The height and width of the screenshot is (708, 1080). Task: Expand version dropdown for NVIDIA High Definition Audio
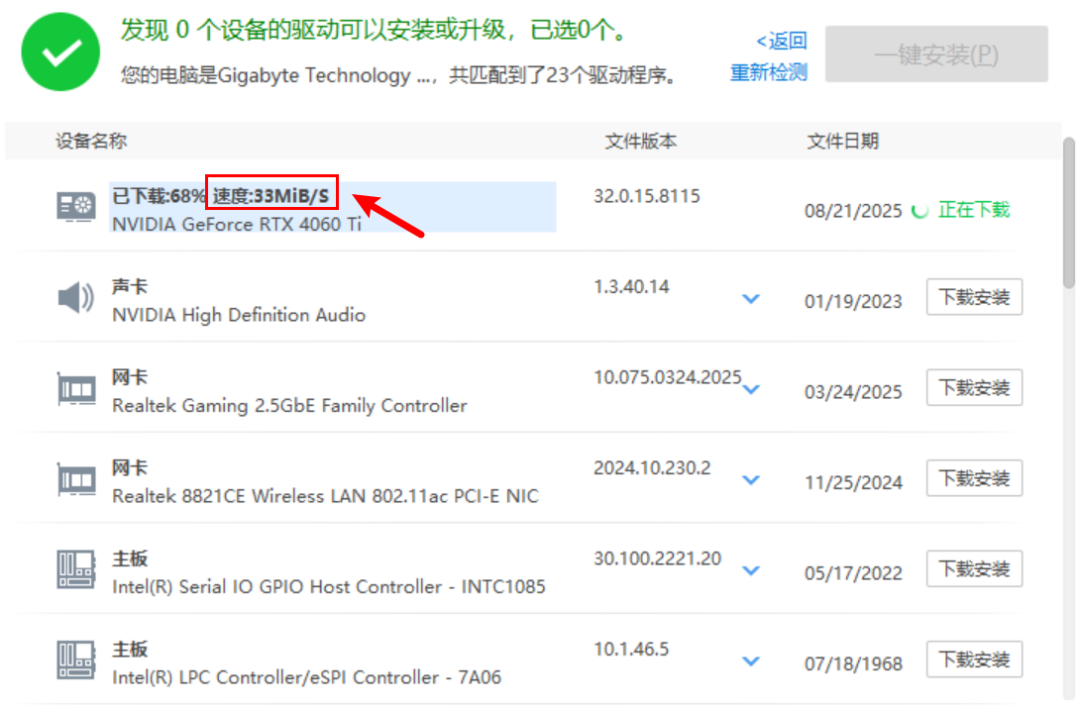point(751,299)
